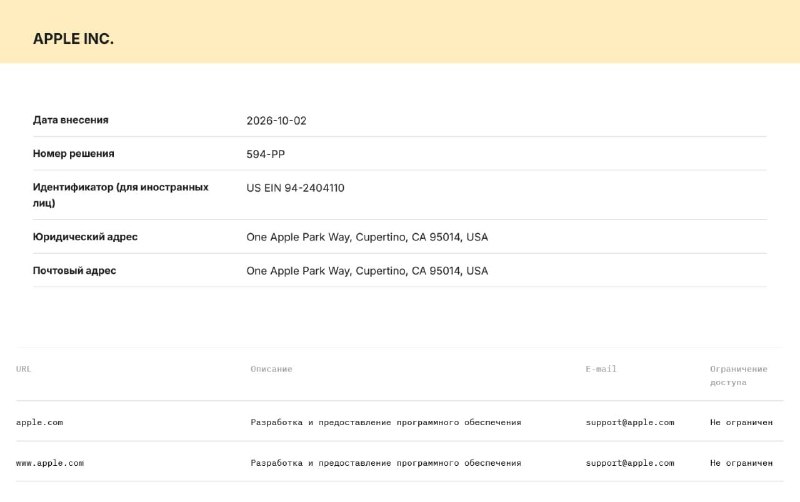
Task: Select the date value 2026-10-02
Action: click(277, 121)
